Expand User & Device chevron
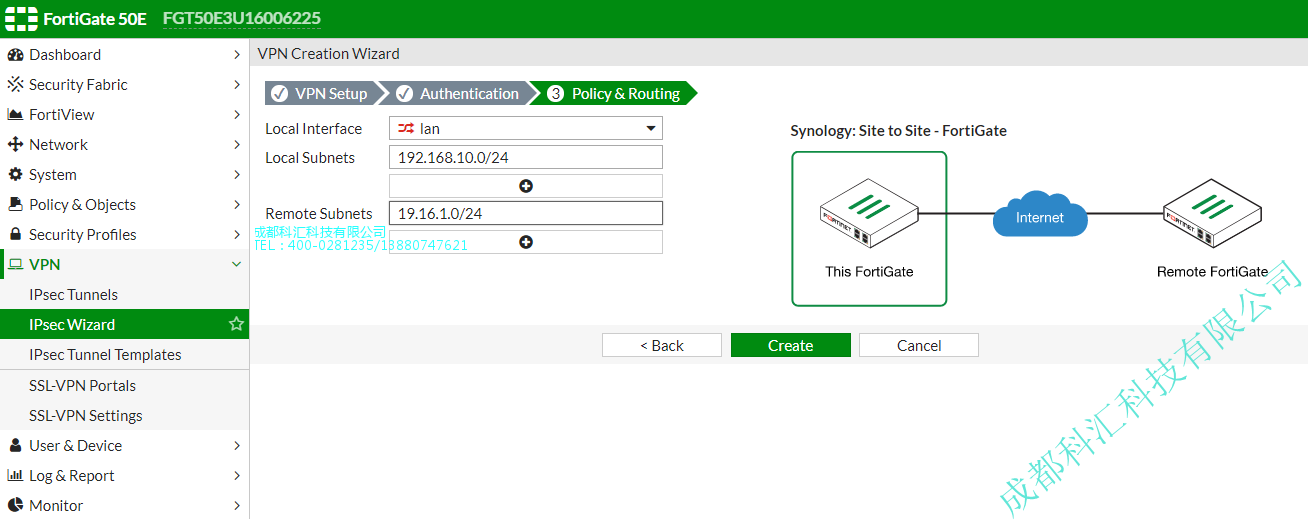Image resolution: width=1308 pixels, height=521 pixels. [237, 446]
